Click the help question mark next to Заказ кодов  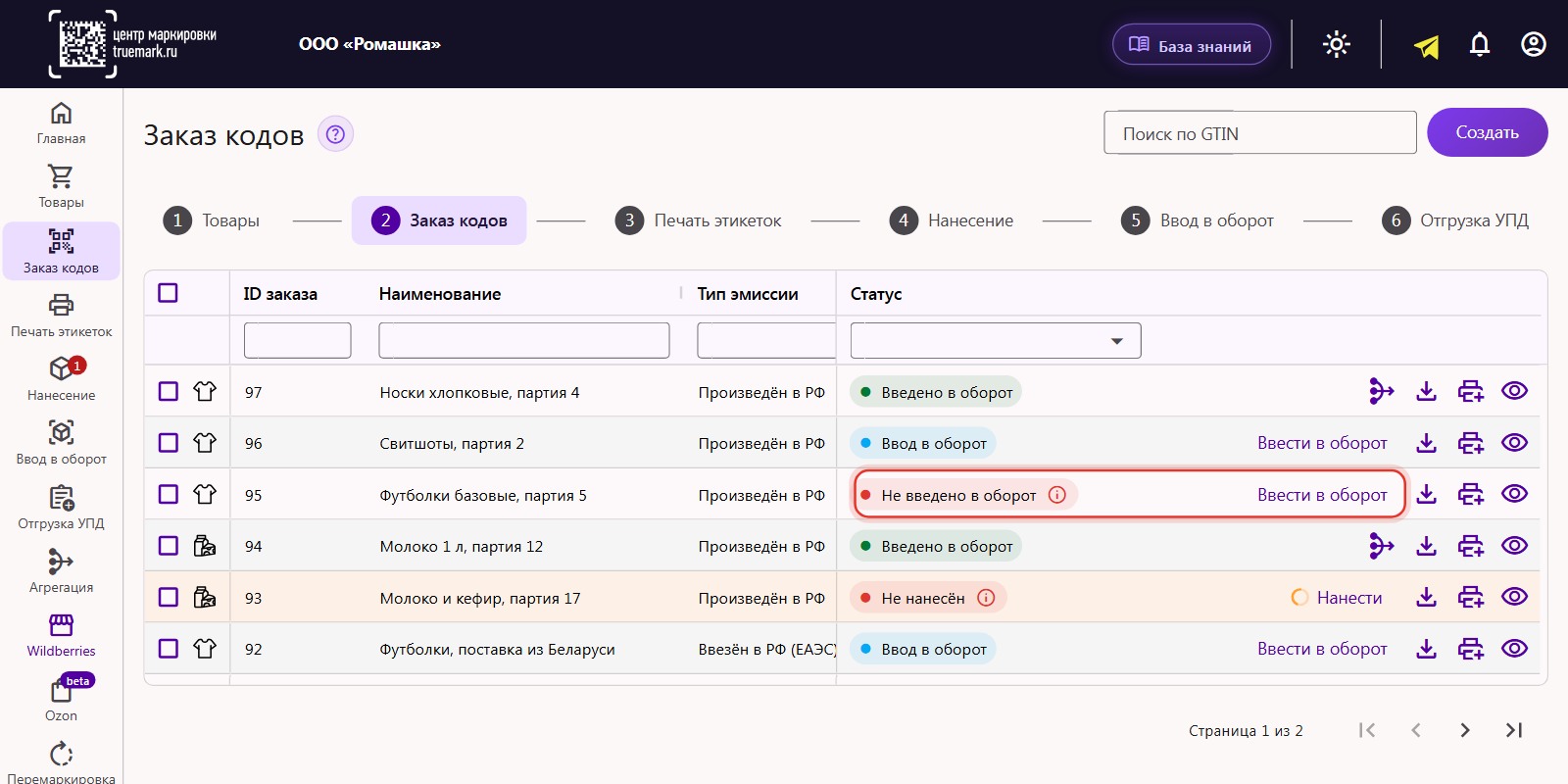tap(335, 134)
